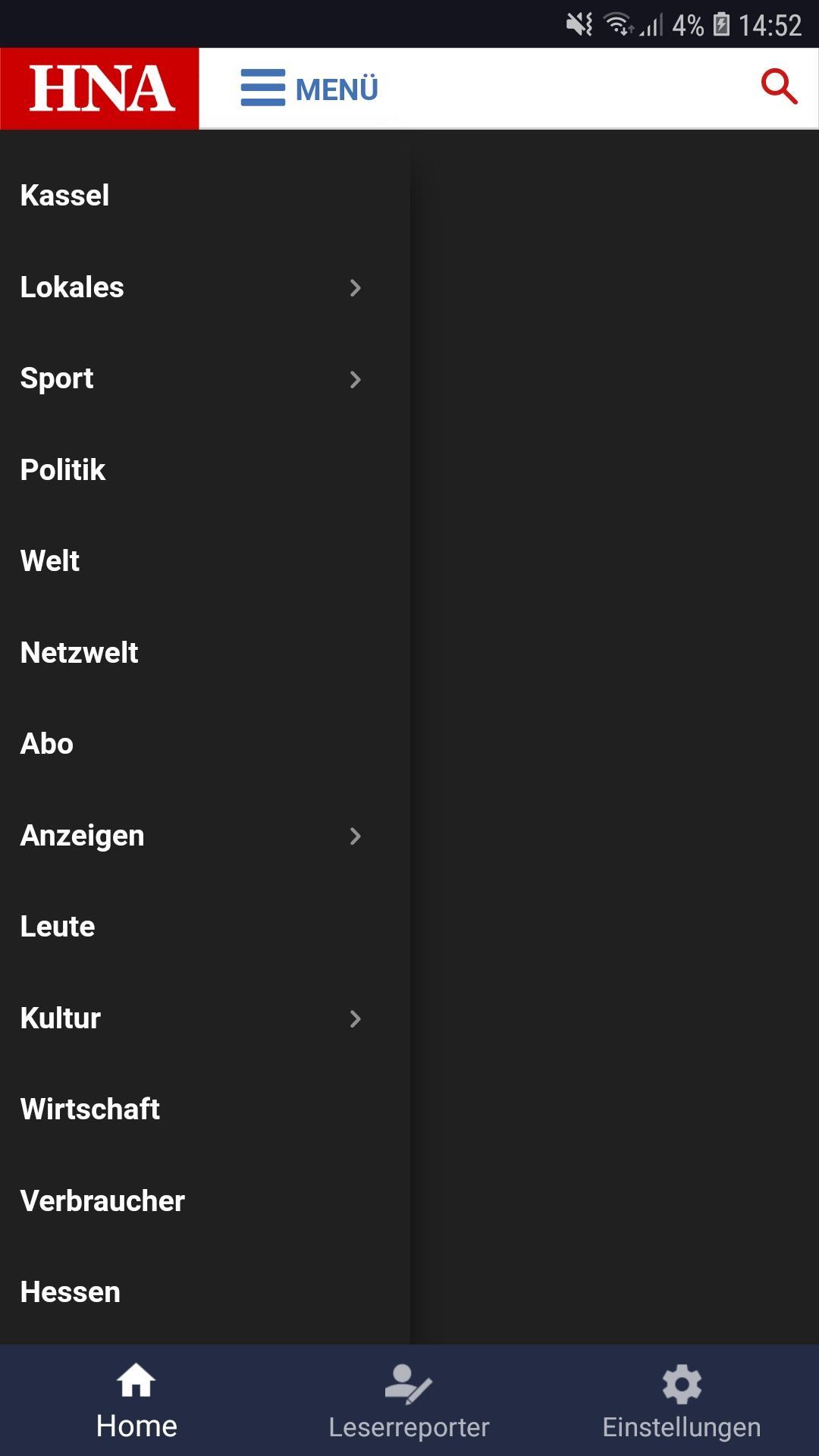Image resolution: width=819 pixels, height=1456 pixels.
Task: Tap the Home house icon
Action: pyautogui.click(x=136, y=1382)
